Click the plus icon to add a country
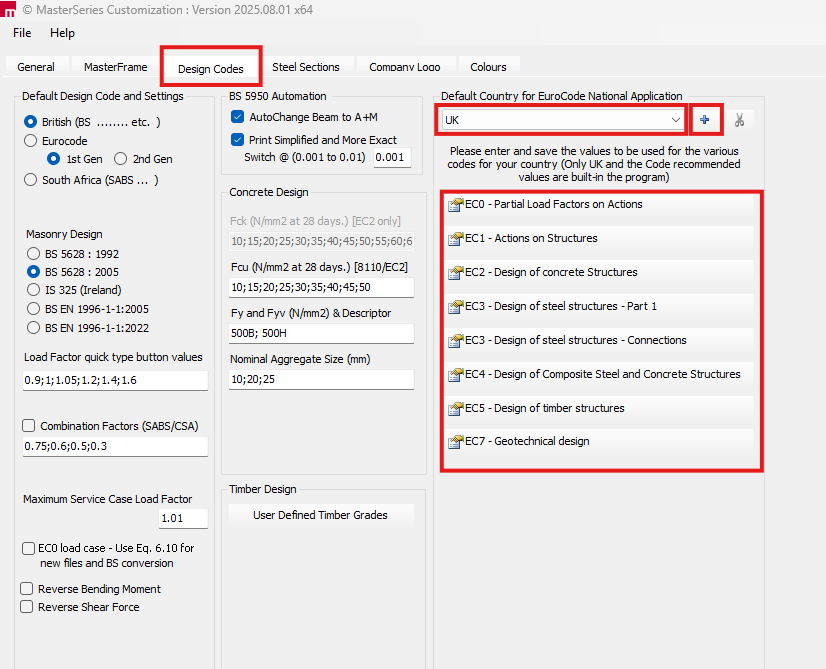Image resolution: width=826 pixels, height=669 pixels. (706, 118)
